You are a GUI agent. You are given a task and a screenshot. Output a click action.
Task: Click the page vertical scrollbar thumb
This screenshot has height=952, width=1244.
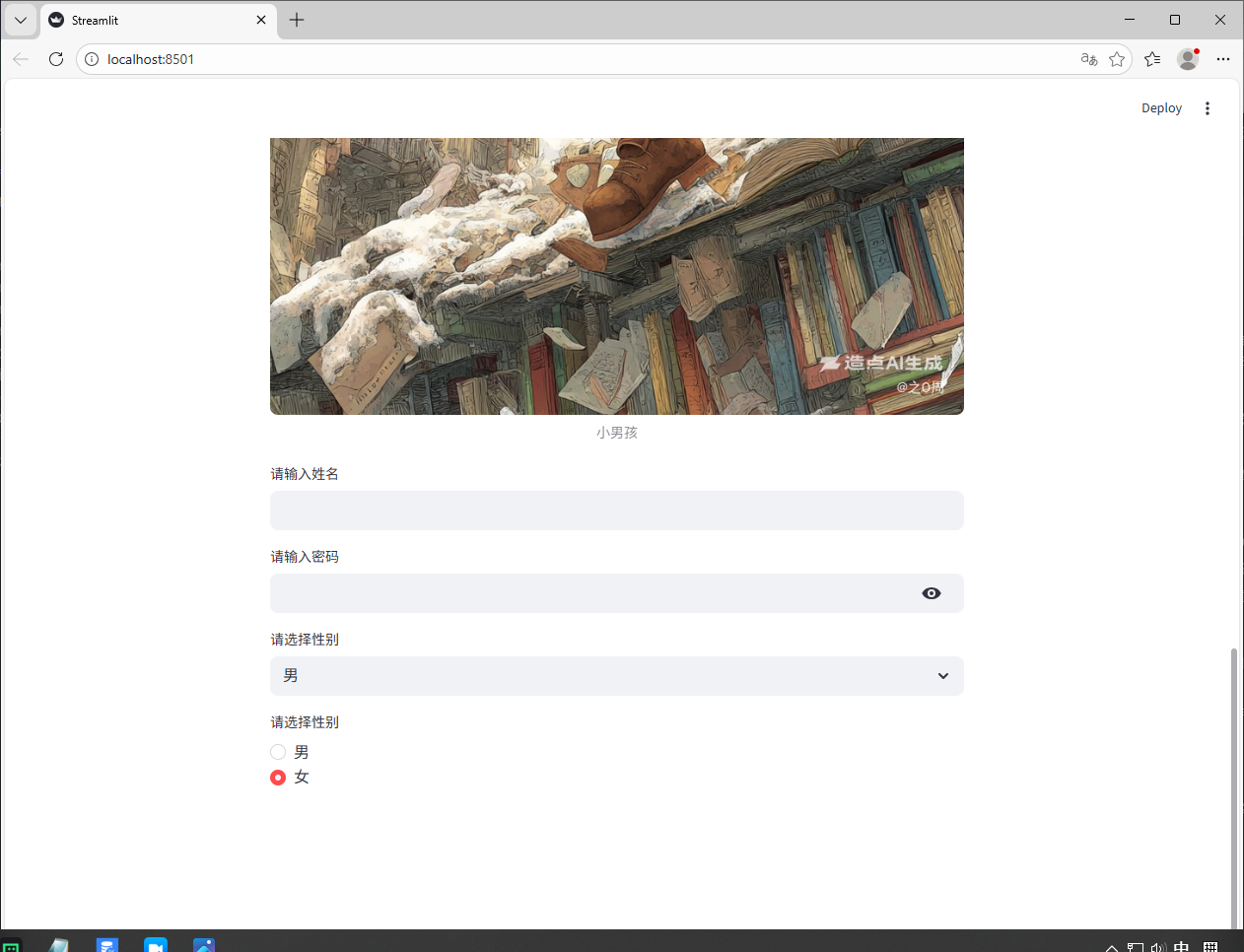click(1234, 786)
